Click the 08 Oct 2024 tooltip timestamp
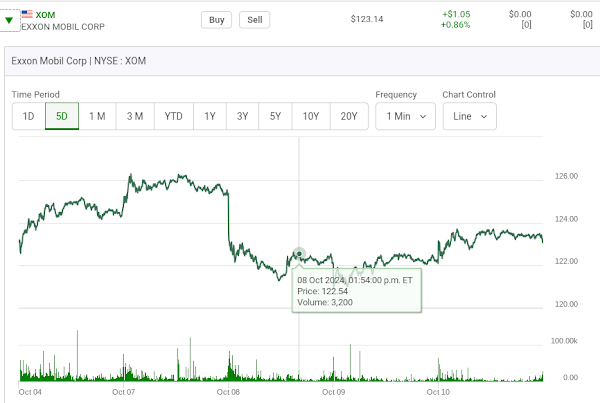The width and height of the screenshot is (600, 403). click(x=355, y=280)
